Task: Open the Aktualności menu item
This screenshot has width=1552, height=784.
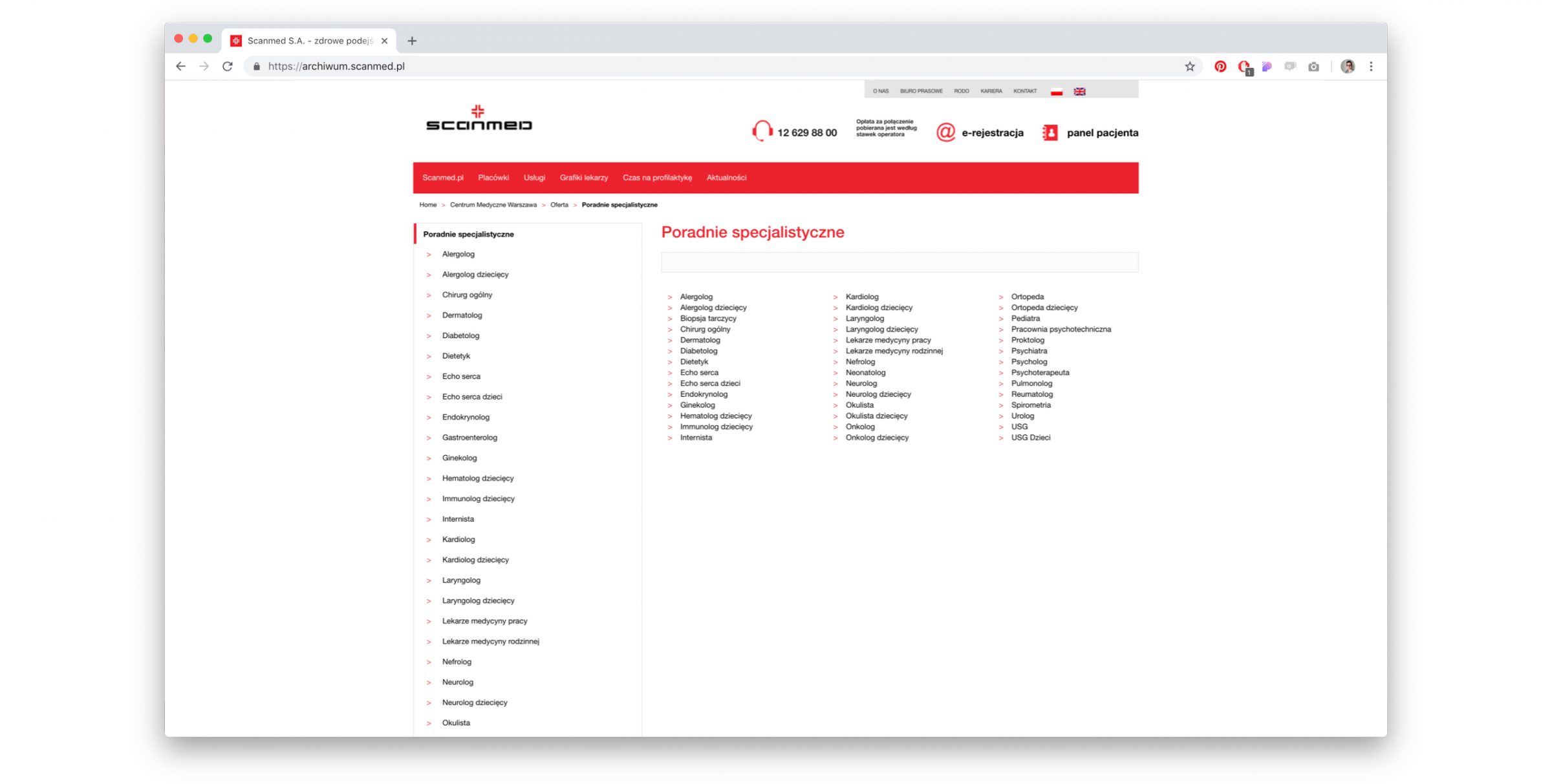Action: pyautogui.click(x=726, y=178)
